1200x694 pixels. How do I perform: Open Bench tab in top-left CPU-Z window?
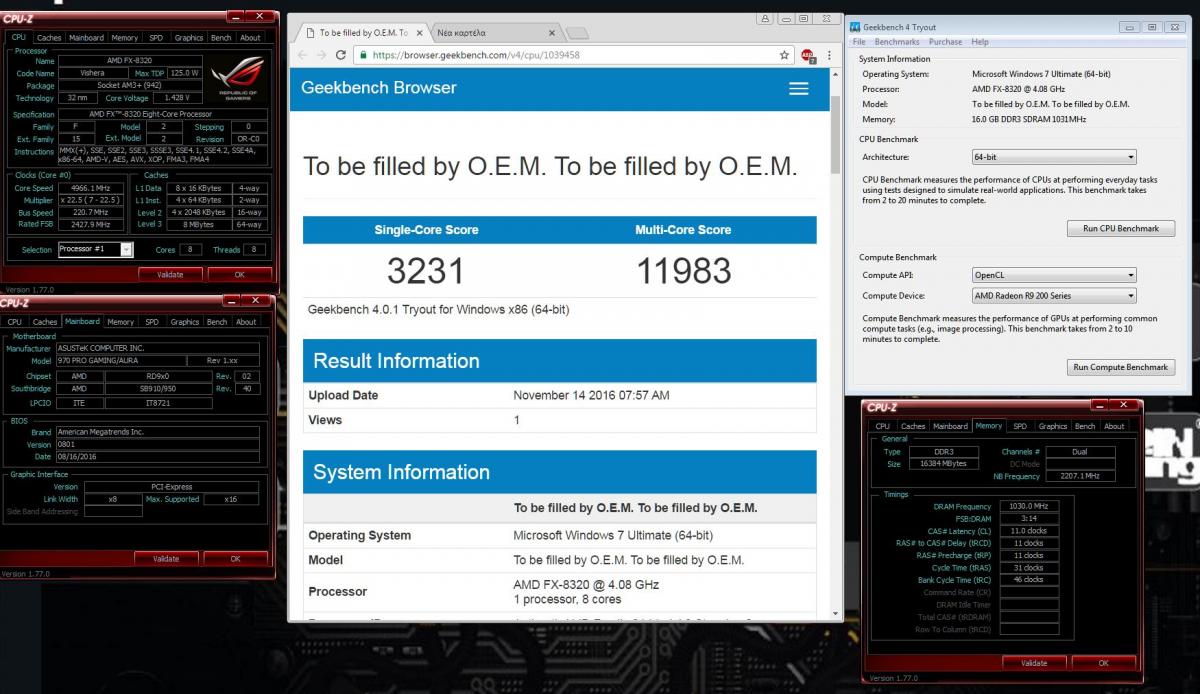click(x=221, y=38)
